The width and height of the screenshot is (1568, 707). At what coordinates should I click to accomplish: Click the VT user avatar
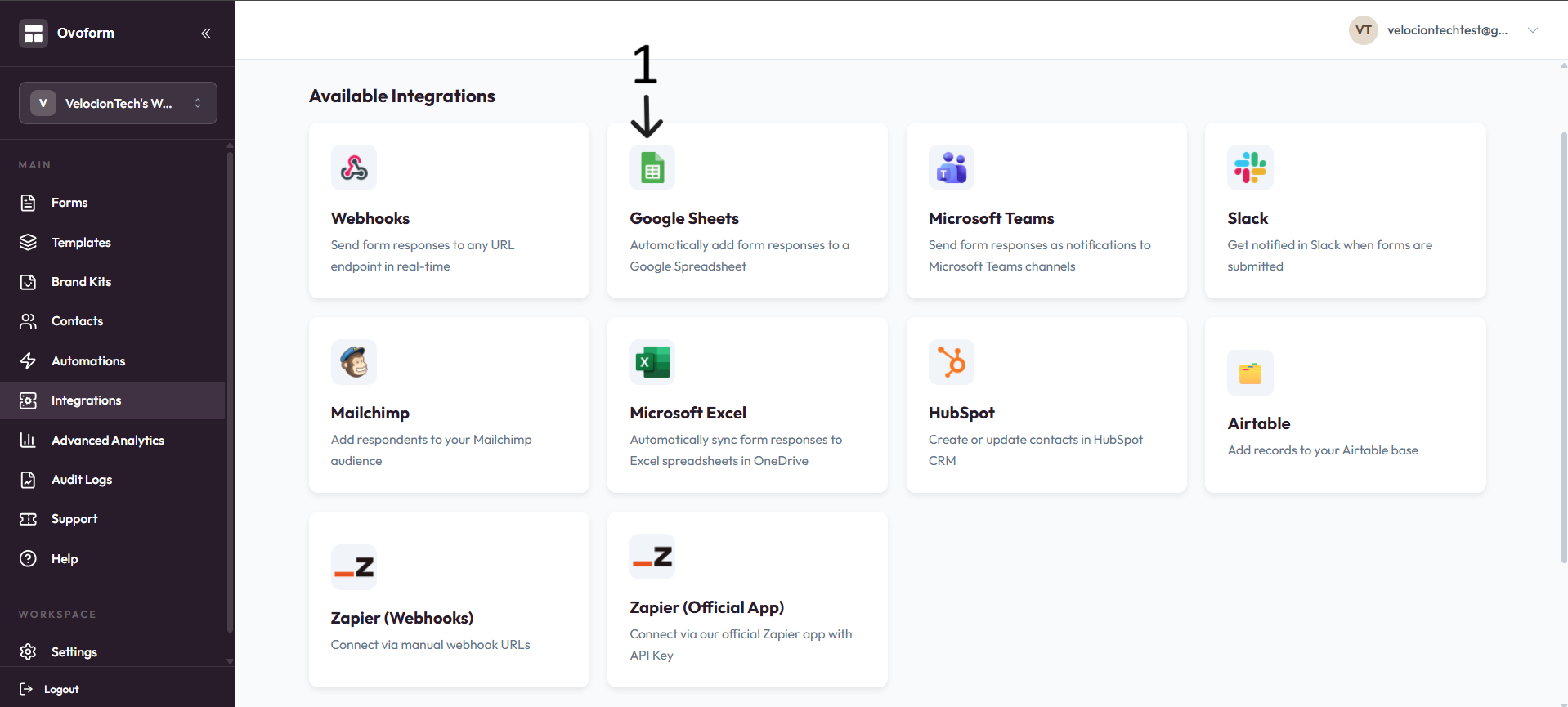pyautogui.click(x=1364, y=30)
